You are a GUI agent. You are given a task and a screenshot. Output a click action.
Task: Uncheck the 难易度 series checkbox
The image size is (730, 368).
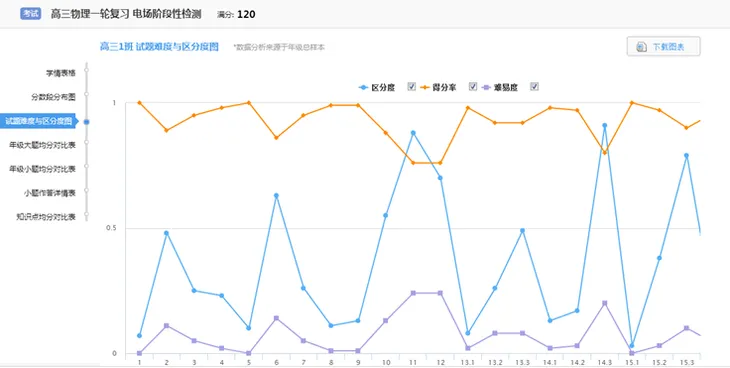click(x=534, y=86)
